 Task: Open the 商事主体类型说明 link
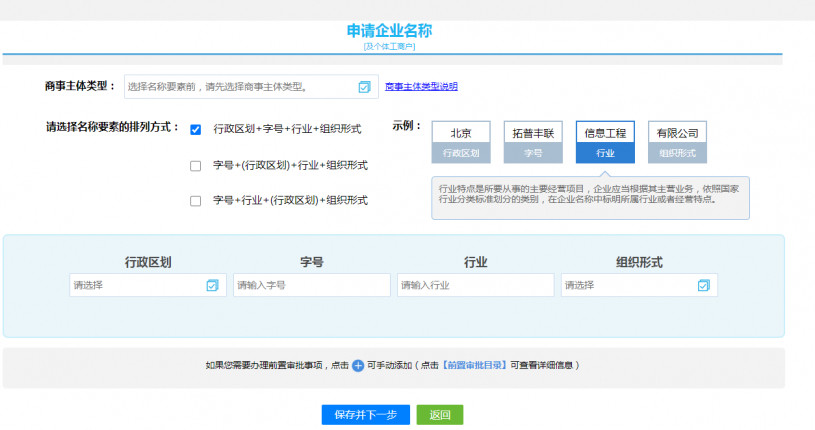pyautogui.click(x=421, y=87)
